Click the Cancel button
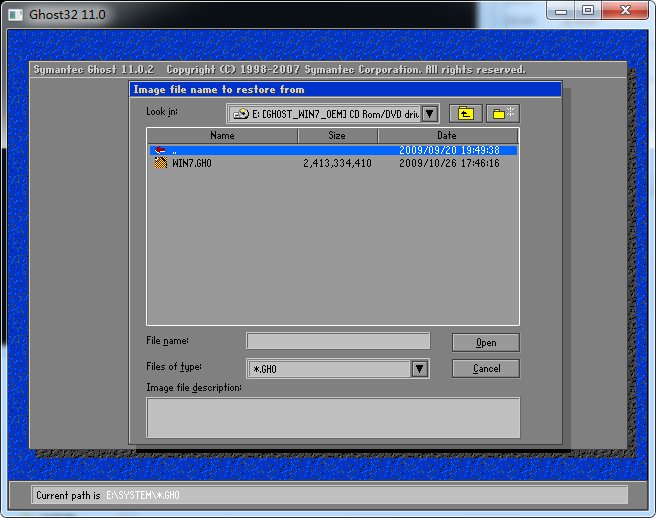The height and width of the screenshot is (518, 656). (486, 369)
